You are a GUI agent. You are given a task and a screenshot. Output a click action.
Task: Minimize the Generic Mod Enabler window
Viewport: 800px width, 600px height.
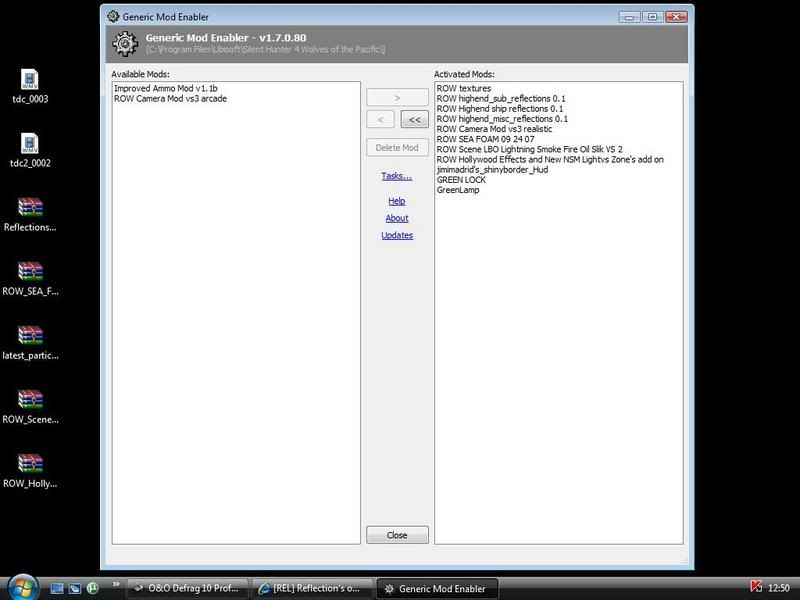click(630, 17)
